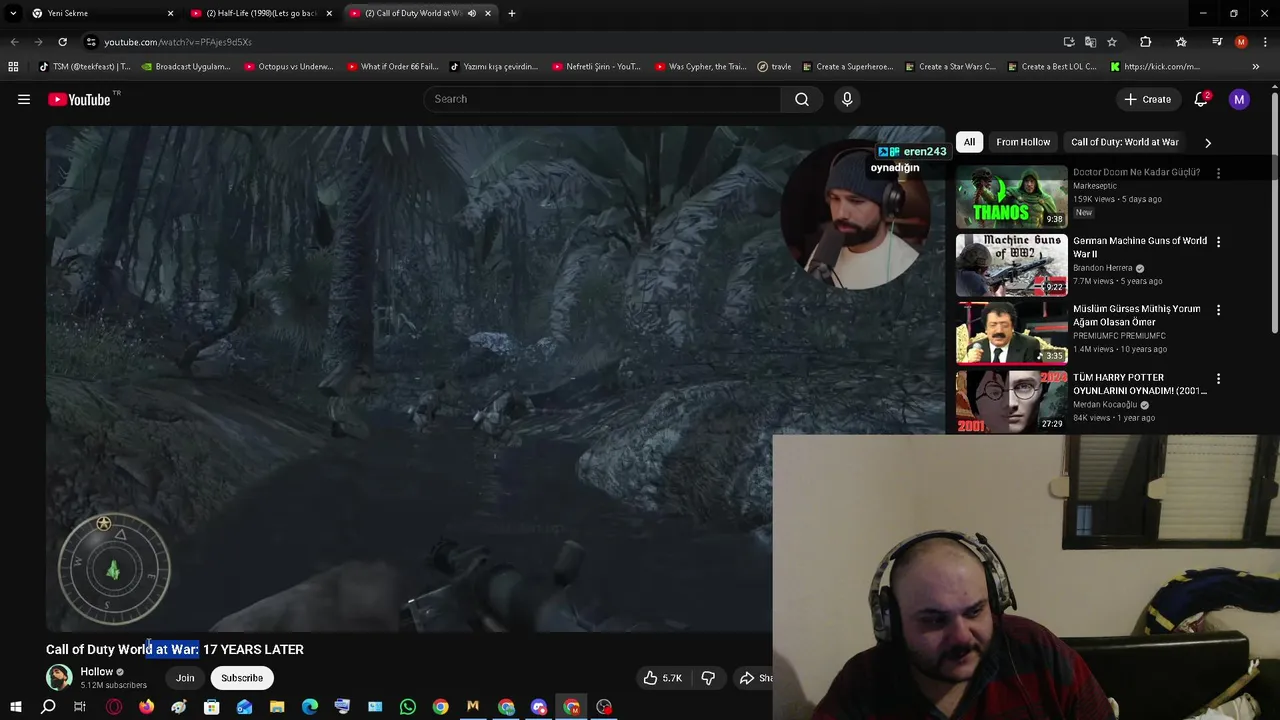Open options for German Machine Guns video
Viewport: 1280px width, 720px height.
(1218, 242)
